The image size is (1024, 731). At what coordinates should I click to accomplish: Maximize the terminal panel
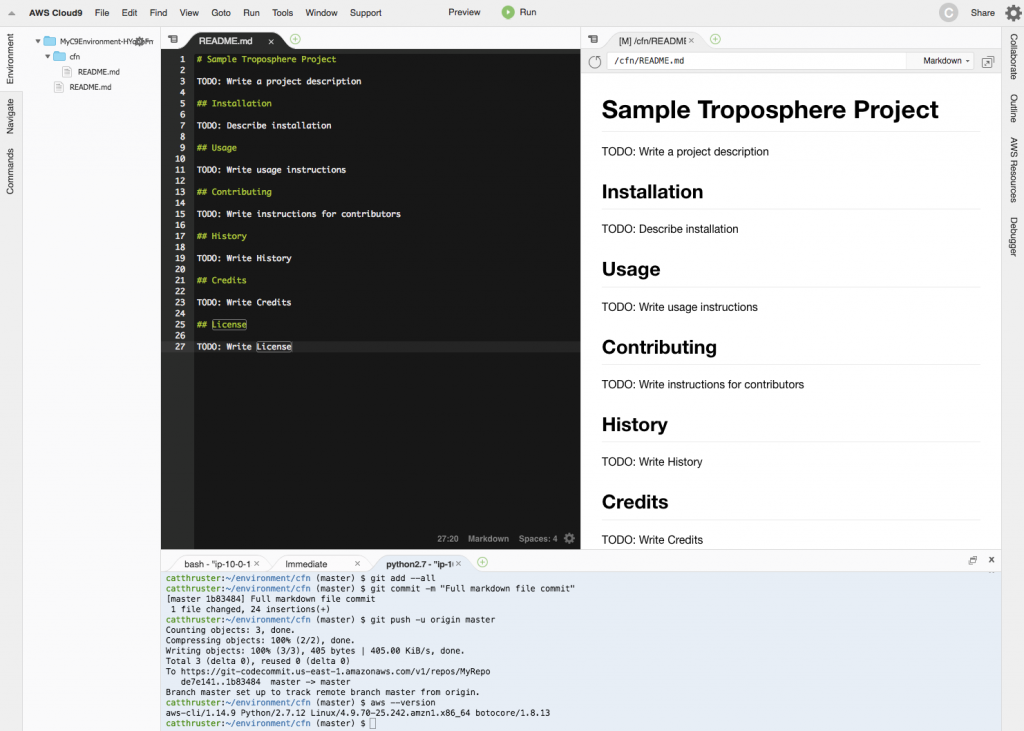pos(972,561)
